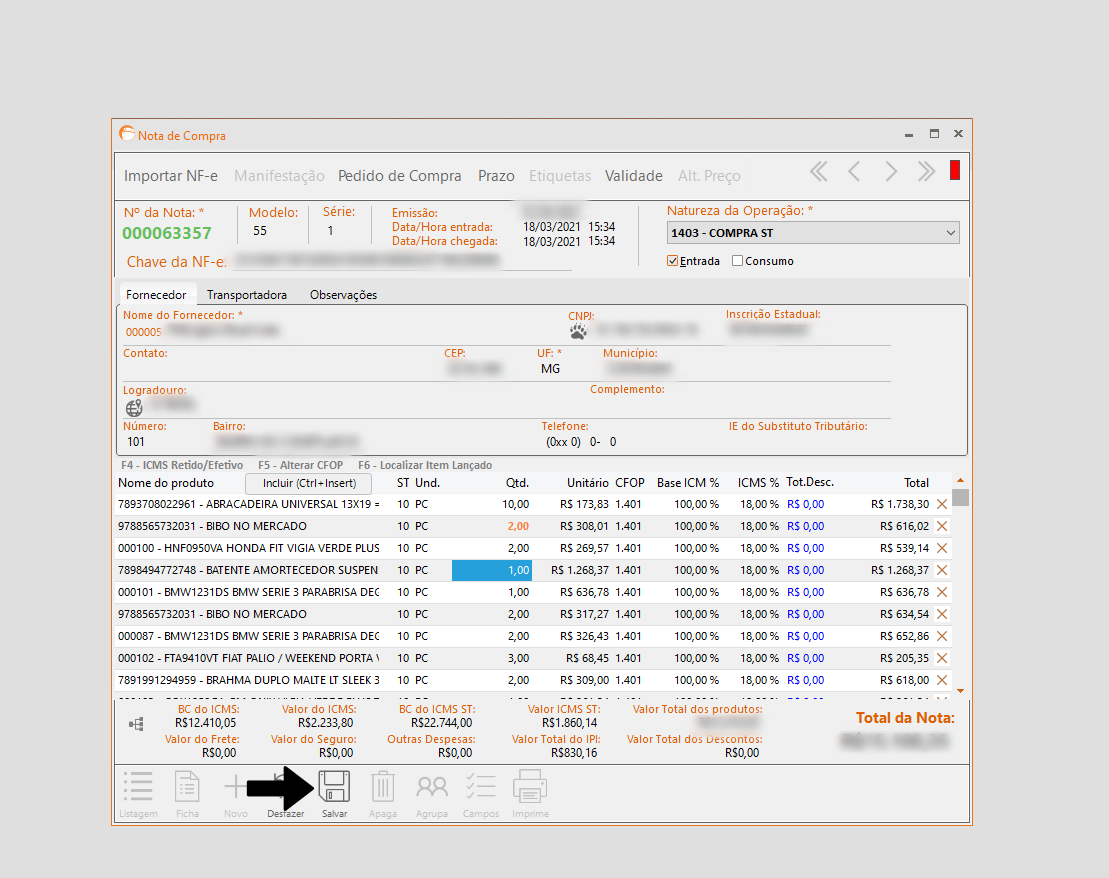Go to last record double-arrow
Screen dimensions: 1109x878
pos(927,171)
